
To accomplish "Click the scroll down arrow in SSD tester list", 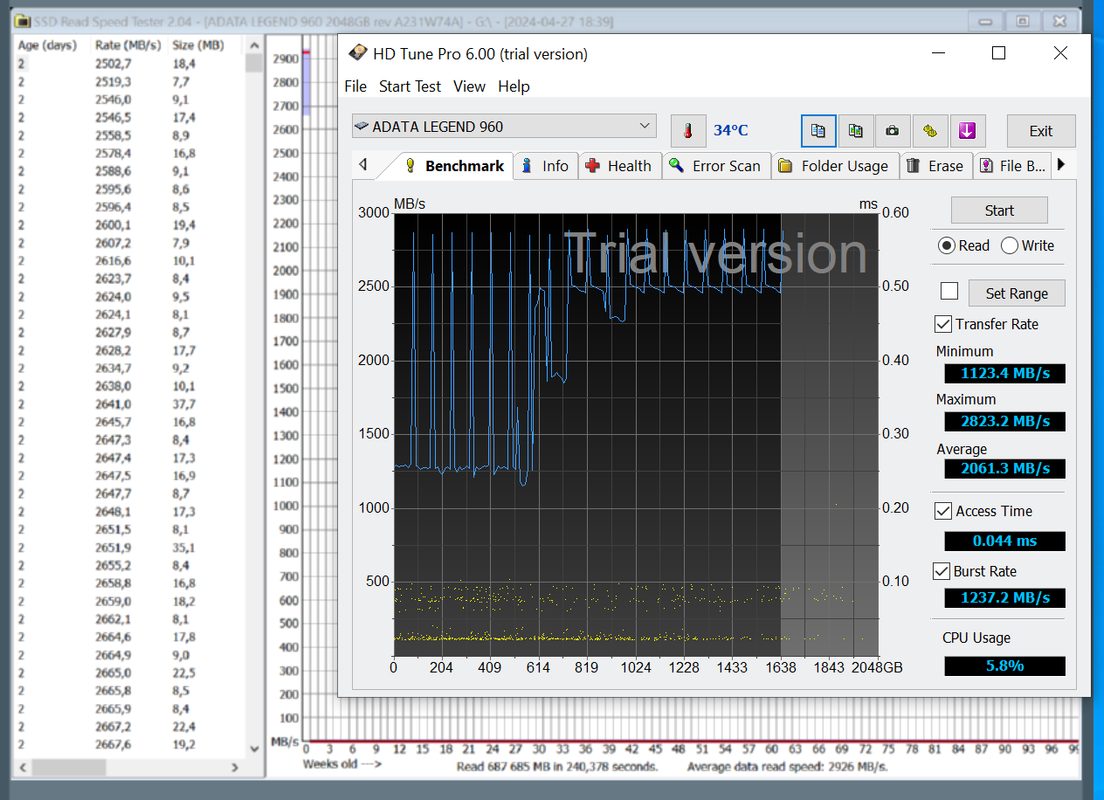I will pyautogui.click(x=254, y=749).
